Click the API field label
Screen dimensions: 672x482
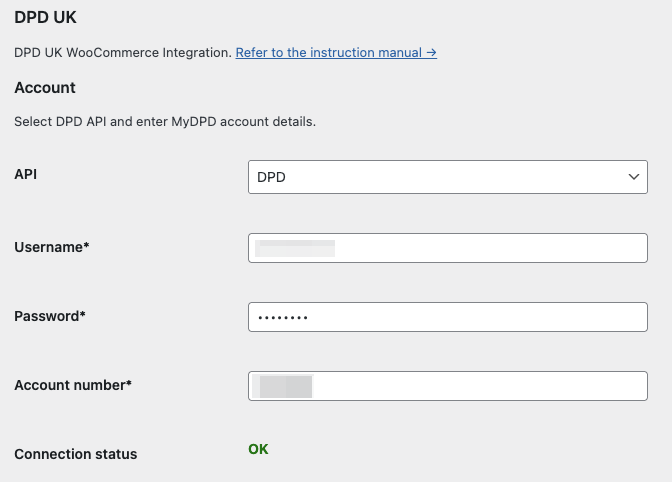(x=25, y=174)
